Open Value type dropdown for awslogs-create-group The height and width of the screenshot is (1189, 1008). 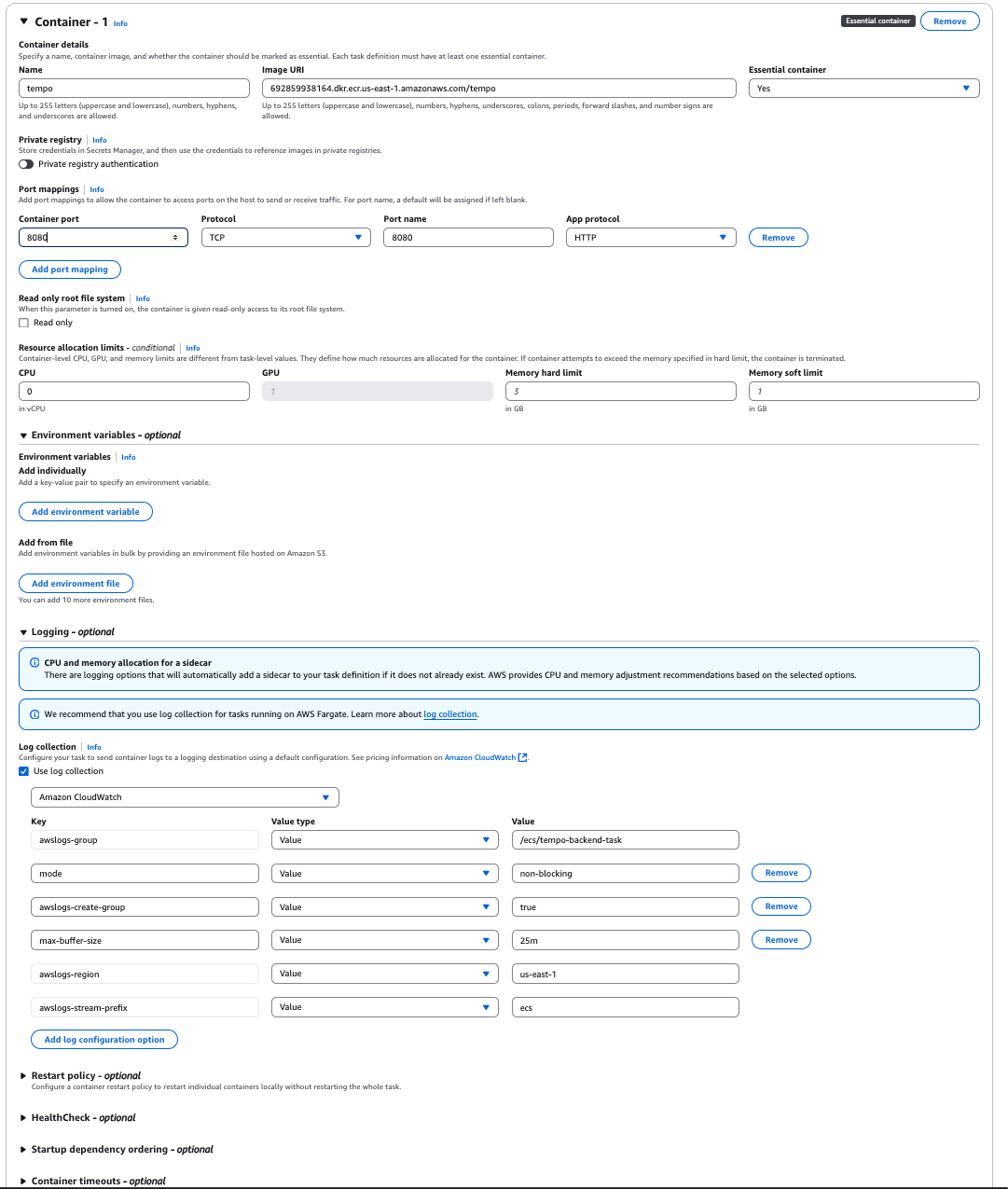(x=385, y=907)
